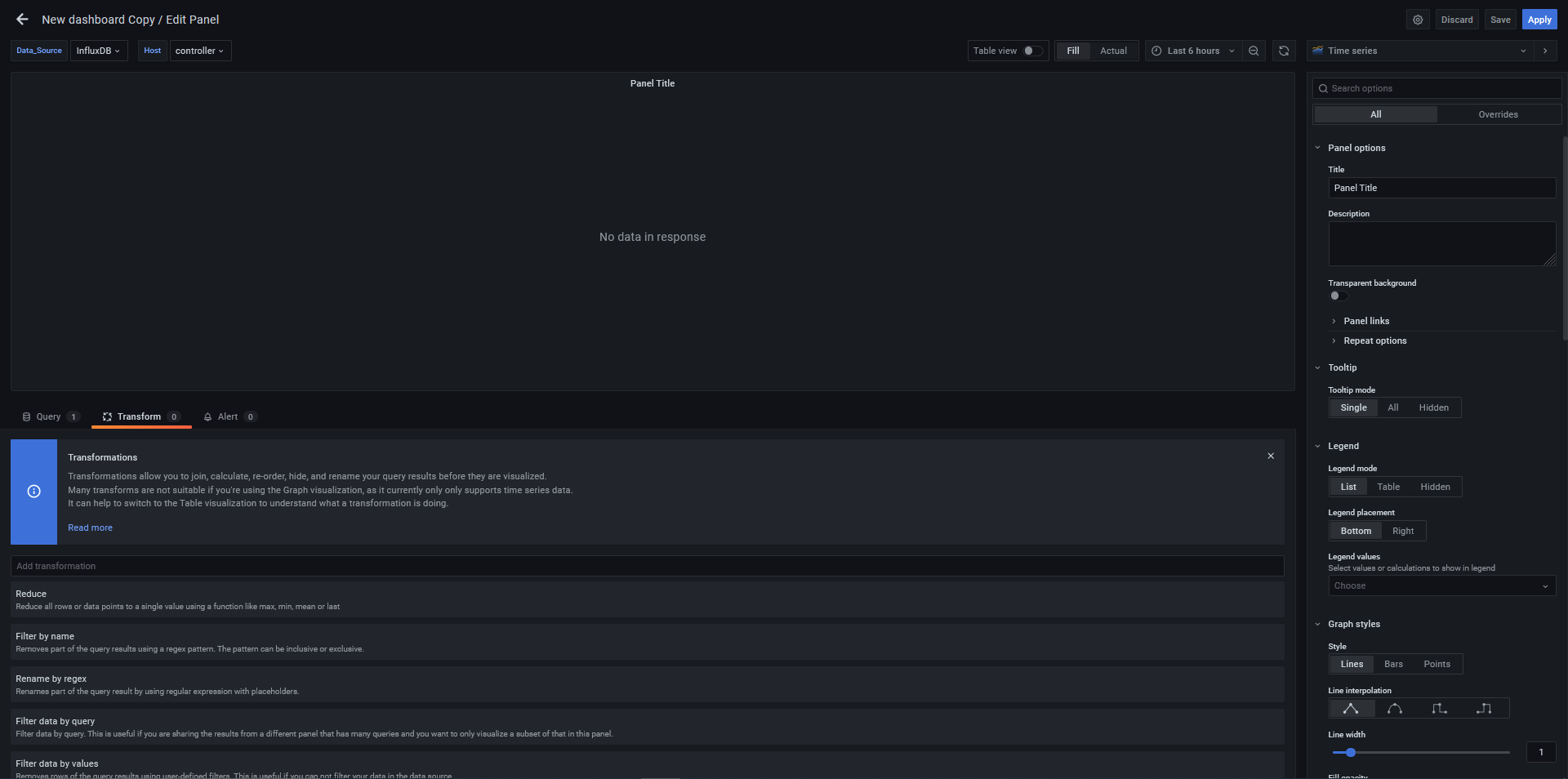Close the Transformations info banner
The width and height of the screenshot is (1568, 779).
click(x=1271, y=456)
